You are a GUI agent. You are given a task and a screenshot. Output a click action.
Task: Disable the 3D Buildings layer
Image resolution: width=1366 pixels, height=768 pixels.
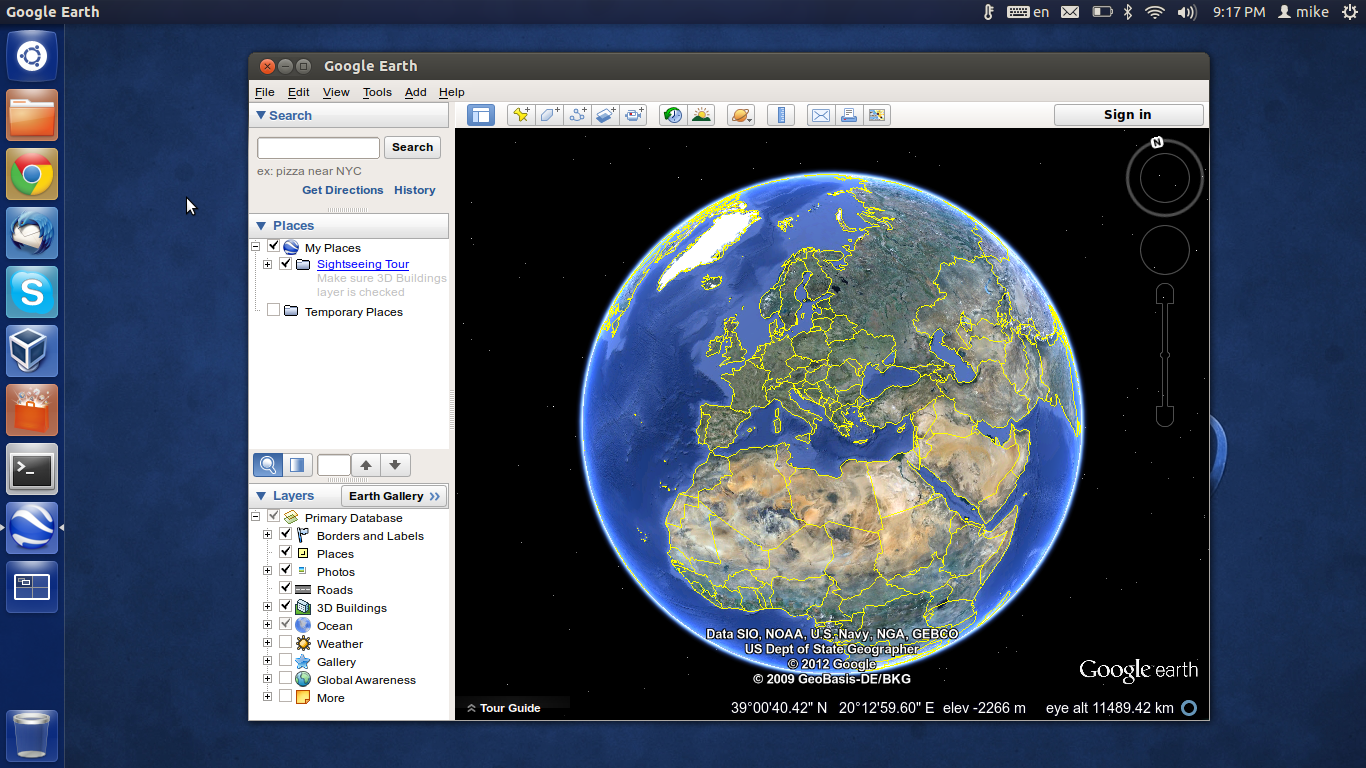click(286, 606)
